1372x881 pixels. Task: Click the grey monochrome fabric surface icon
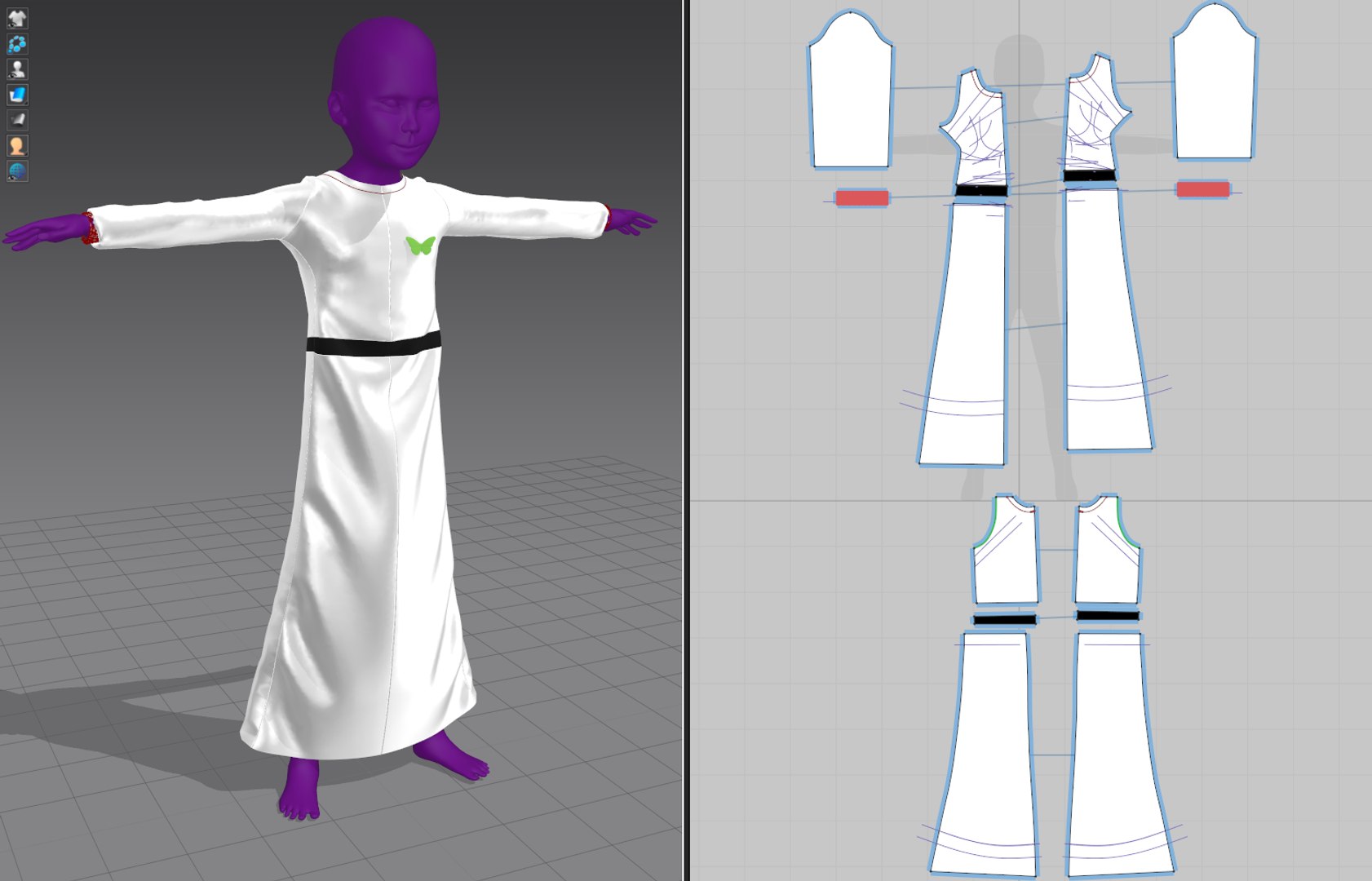pos(17,119)
